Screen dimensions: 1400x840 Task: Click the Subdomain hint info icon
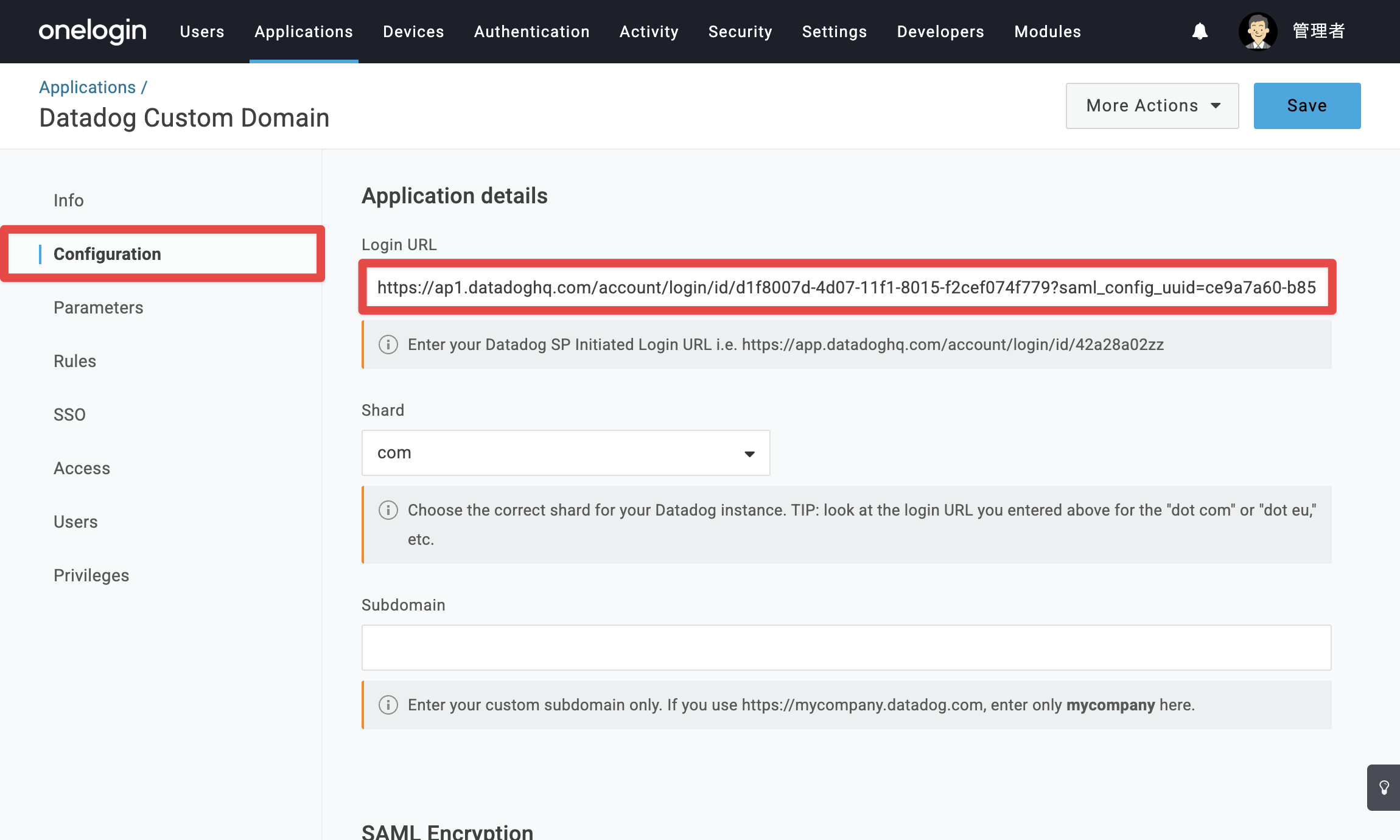388,705
